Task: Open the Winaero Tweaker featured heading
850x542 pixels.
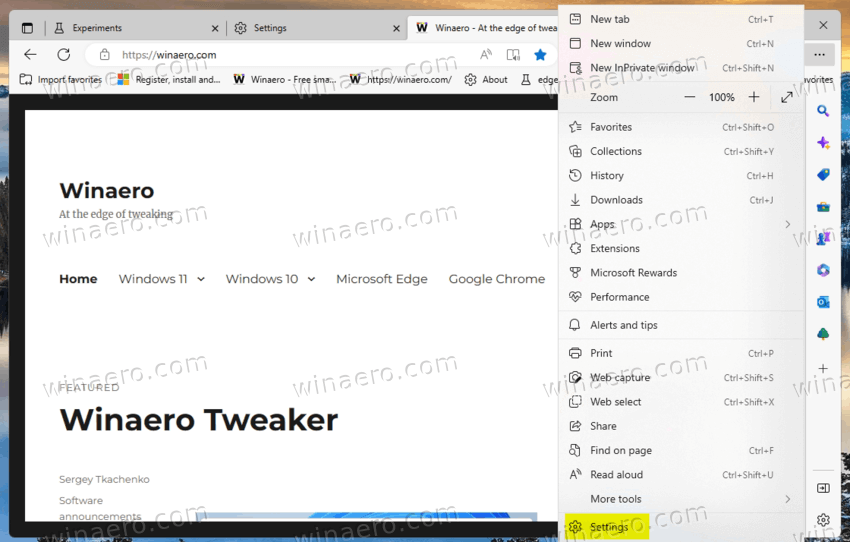Action: point(198,420)
